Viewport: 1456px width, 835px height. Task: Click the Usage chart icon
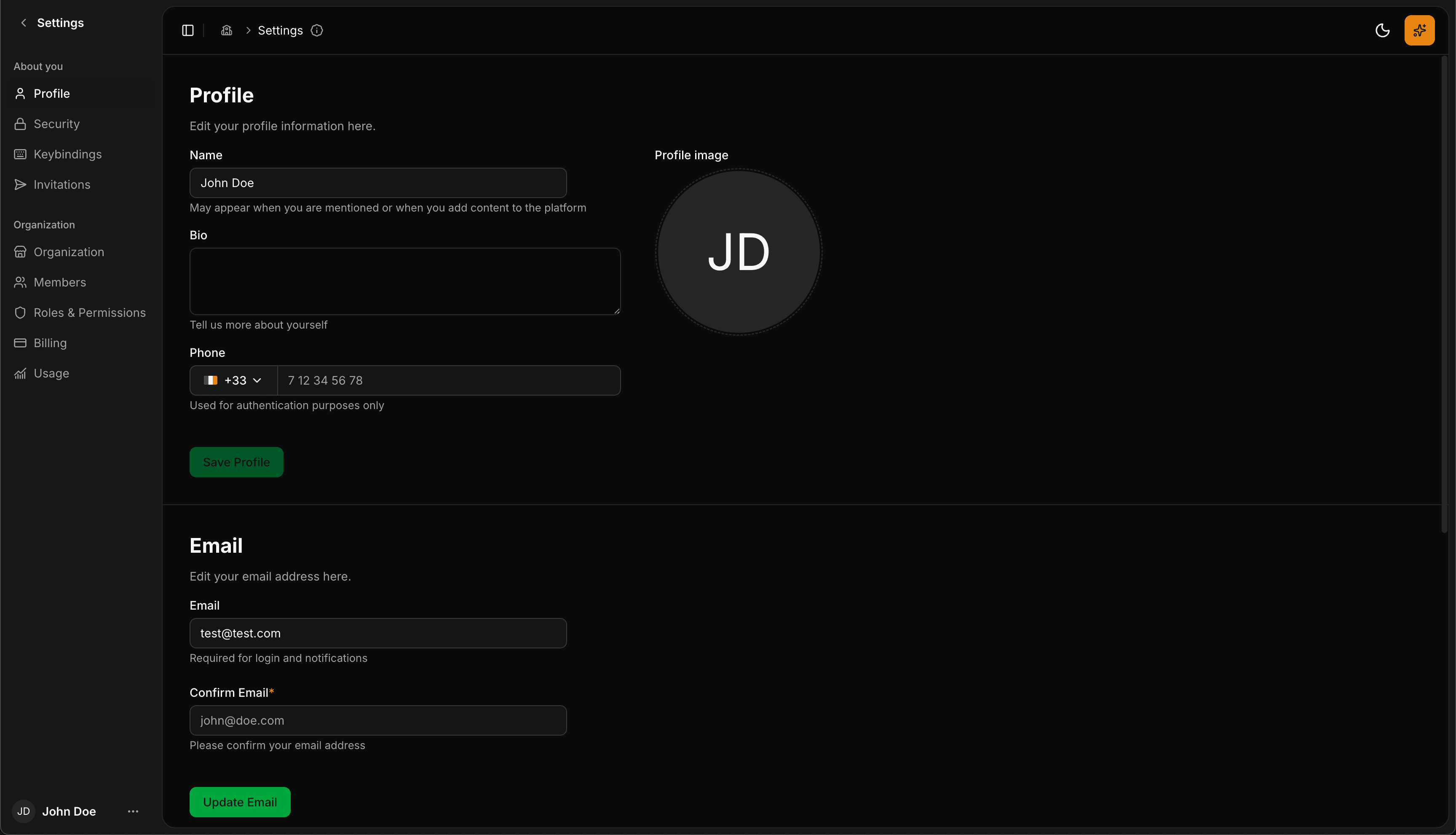click(21, 373)
